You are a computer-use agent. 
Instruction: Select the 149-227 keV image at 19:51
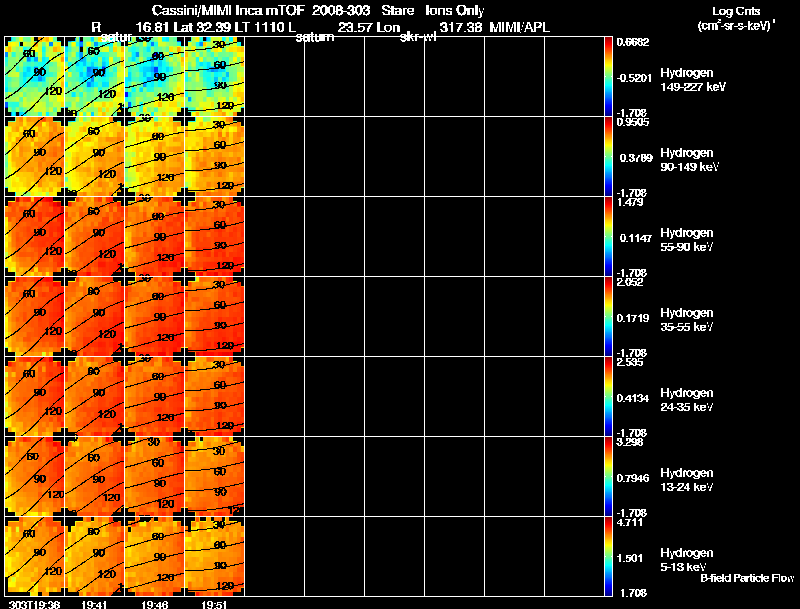click(x=214, y=76)
